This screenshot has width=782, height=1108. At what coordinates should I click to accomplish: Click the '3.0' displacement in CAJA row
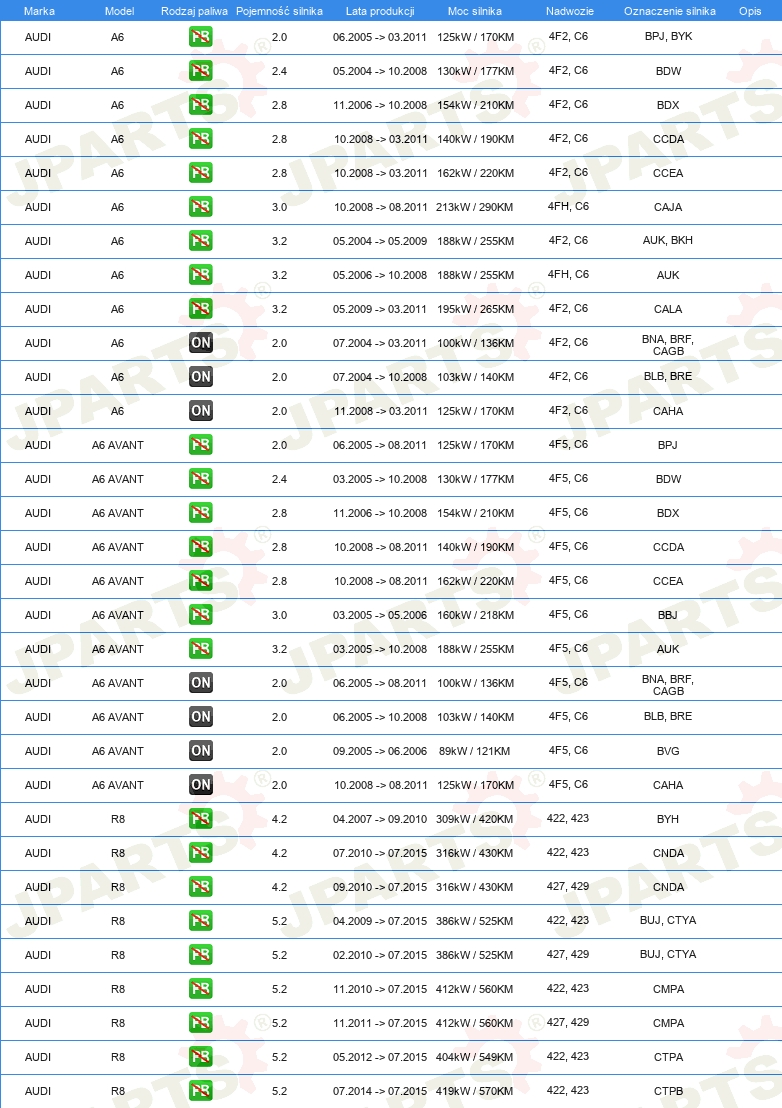click(280, 207)
